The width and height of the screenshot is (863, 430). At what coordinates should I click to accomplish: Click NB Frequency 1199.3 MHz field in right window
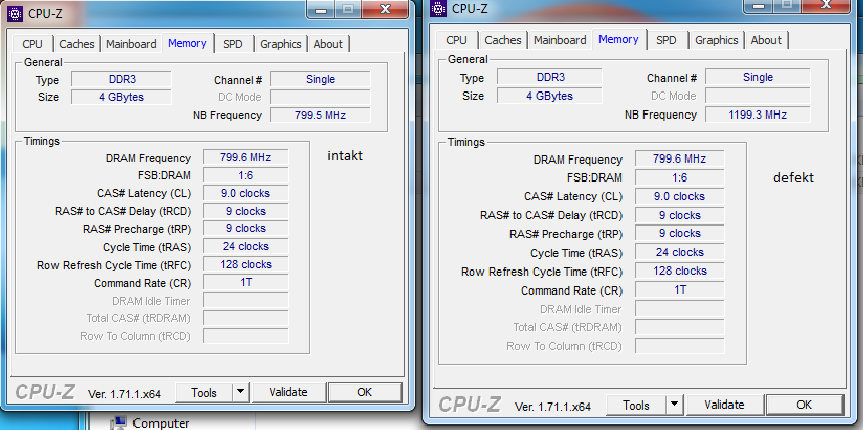757,115
